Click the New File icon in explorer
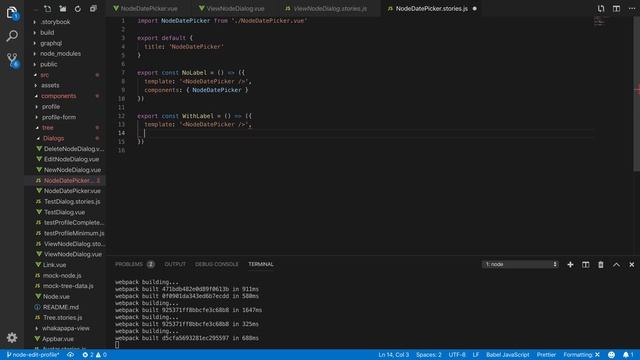640x360 pixels. click(x=48, y=9)
